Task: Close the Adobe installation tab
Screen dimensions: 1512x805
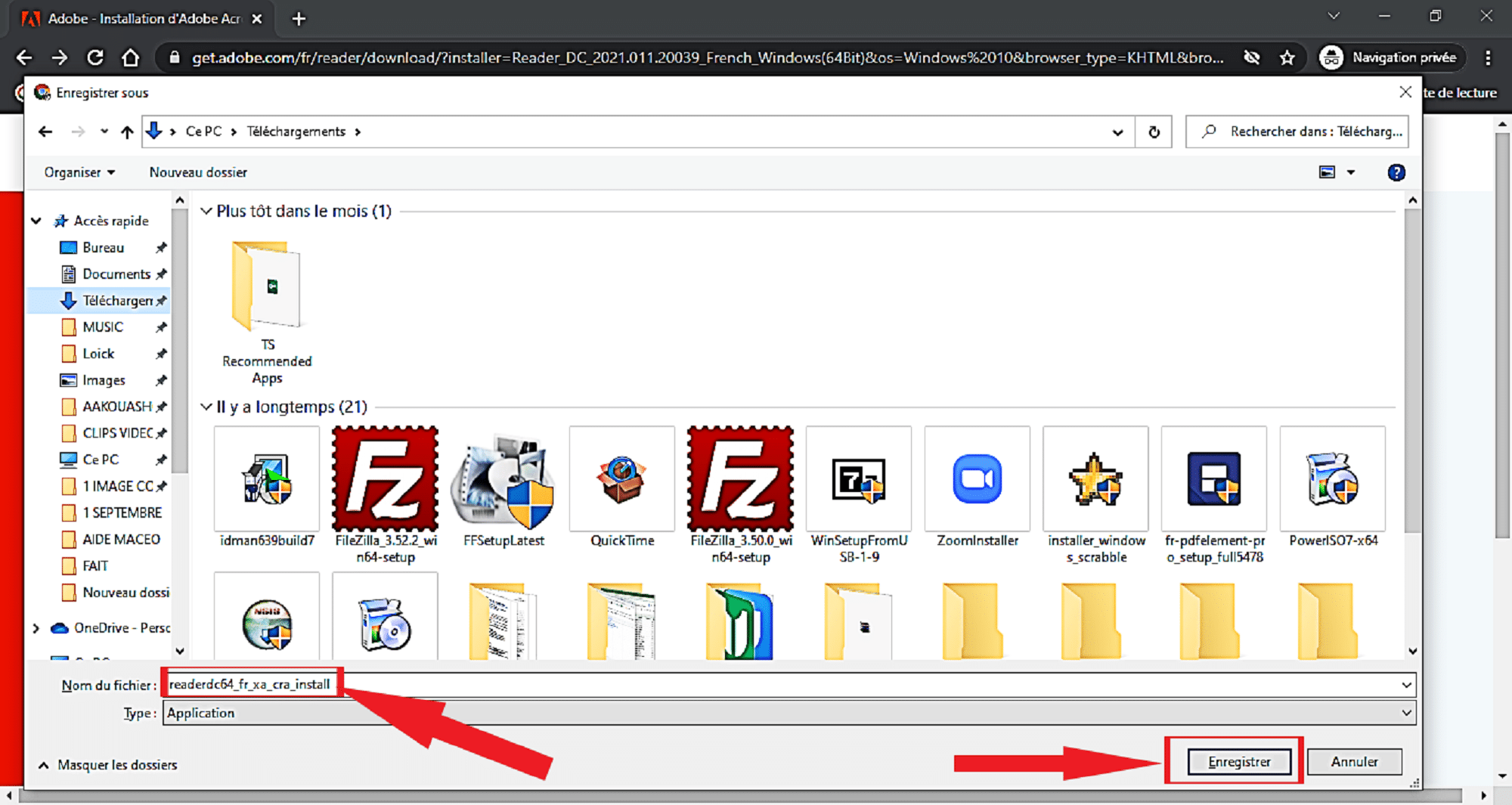Action: [257, 19]
